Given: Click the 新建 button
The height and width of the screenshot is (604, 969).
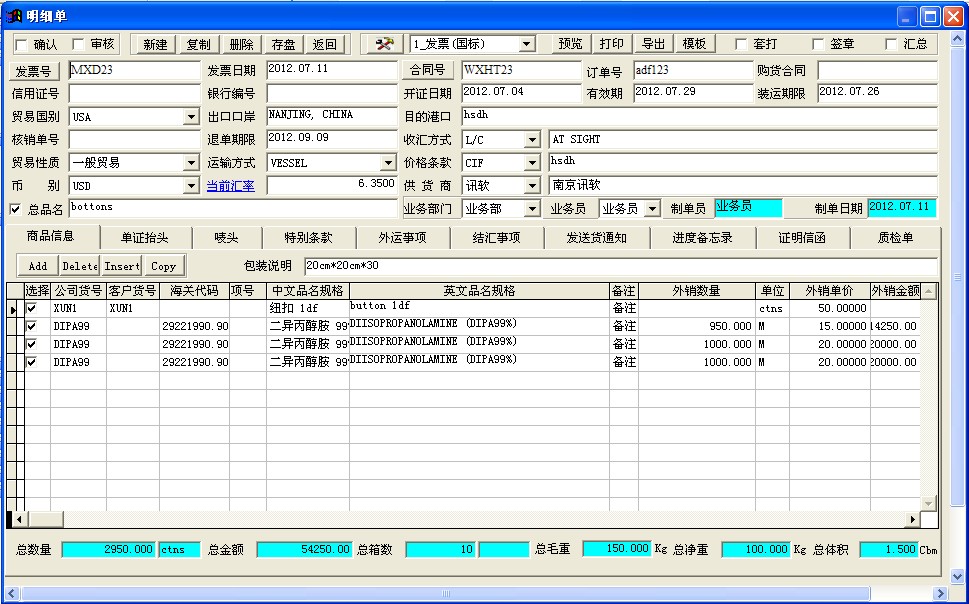Looking at the screenshot, I should click(x=155, y=44).
